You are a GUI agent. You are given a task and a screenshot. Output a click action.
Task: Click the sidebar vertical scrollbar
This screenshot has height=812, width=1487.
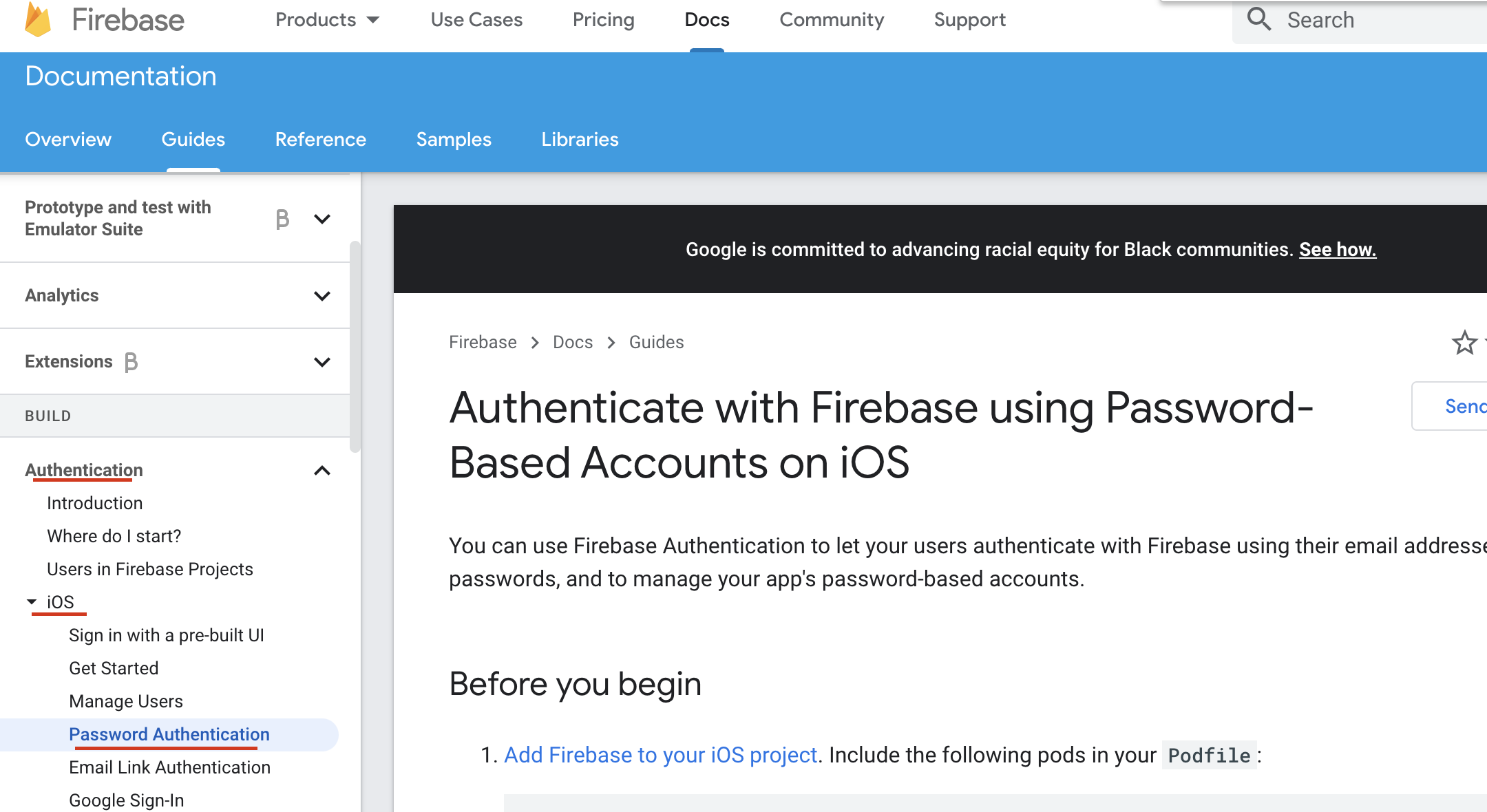pos(355,347)
